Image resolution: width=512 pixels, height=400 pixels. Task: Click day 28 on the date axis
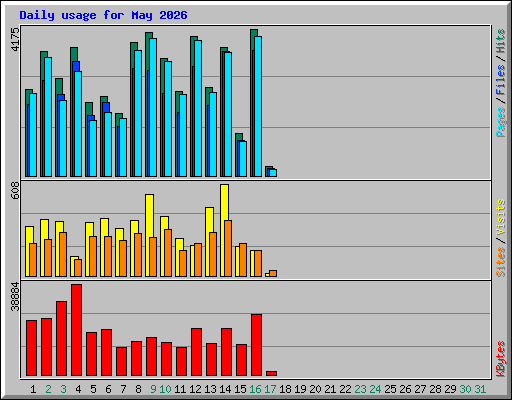tap(435, 389)
